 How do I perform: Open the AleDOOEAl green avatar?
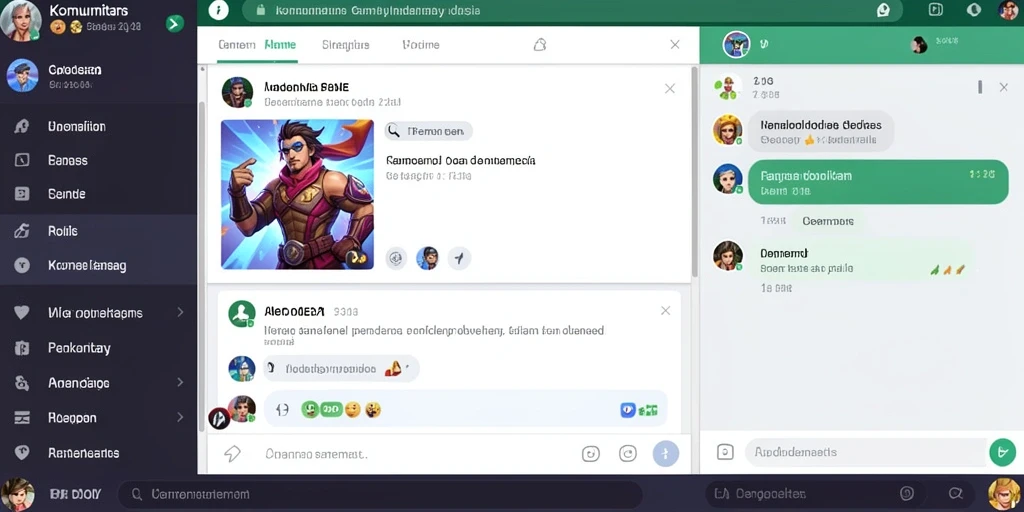pyautogui.click(x=242, y=314)
